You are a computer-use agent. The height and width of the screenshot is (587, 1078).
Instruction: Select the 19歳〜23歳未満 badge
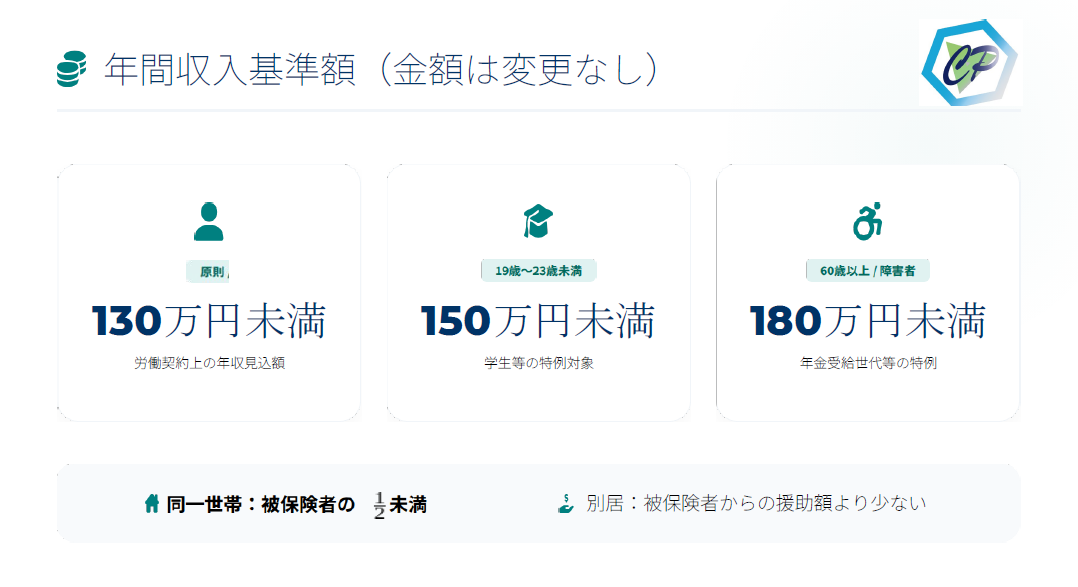tap(538, 271)
